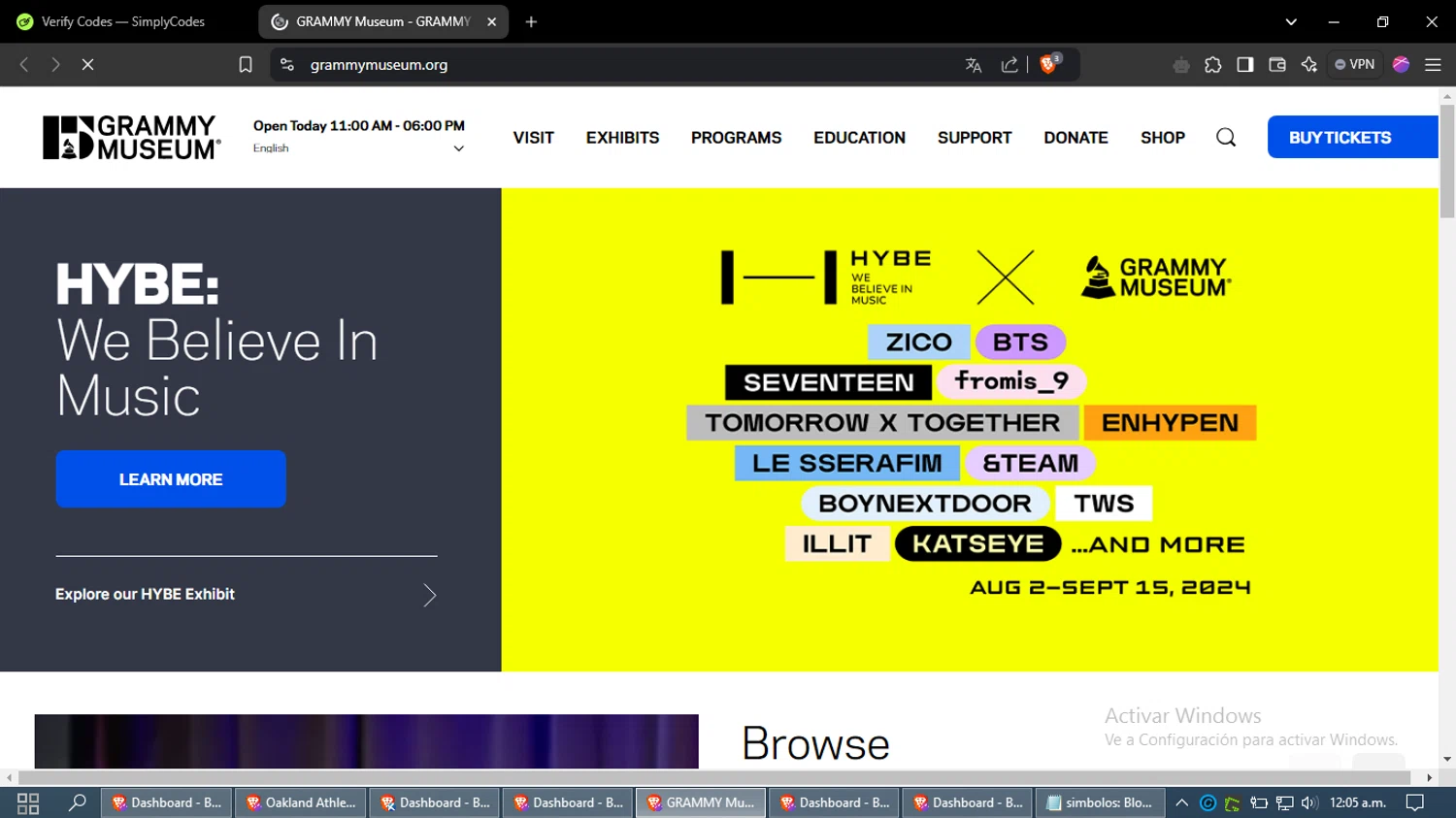
Task: Open the network icon in system tray
Action: point(1284,802)
